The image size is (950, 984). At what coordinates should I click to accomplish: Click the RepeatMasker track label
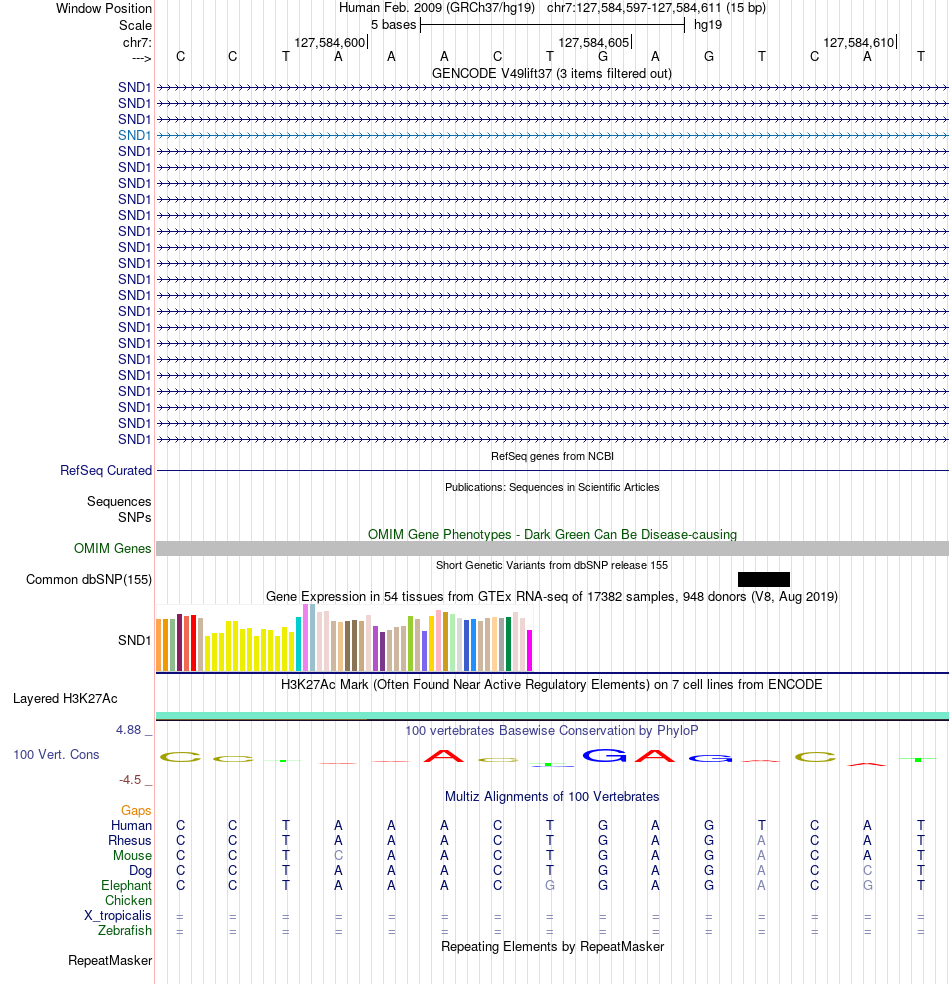pyautogui.click(x=110, y=961)
